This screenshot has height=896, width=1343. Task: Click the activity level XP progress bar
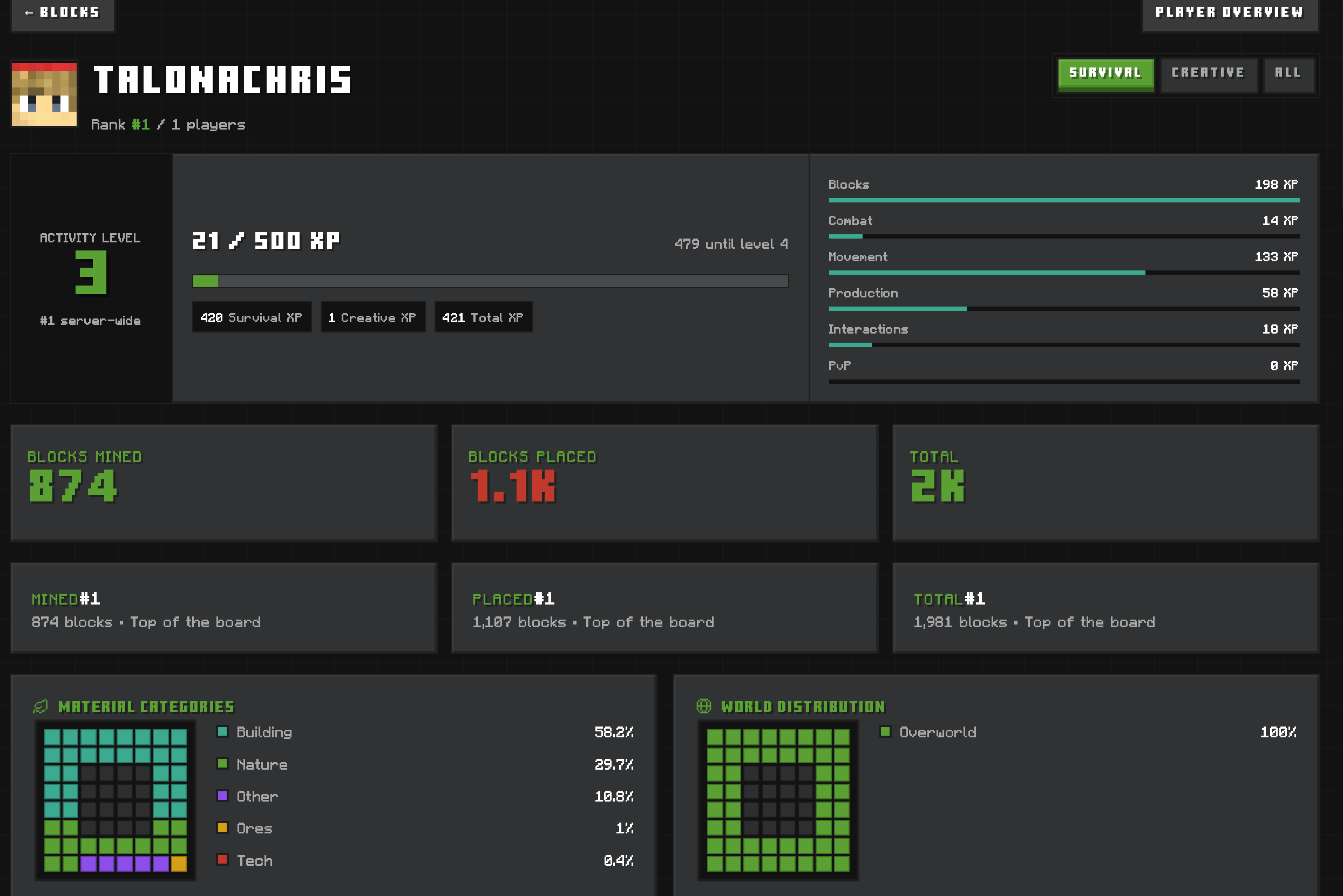pyautogui.click(x=490, y=281)
